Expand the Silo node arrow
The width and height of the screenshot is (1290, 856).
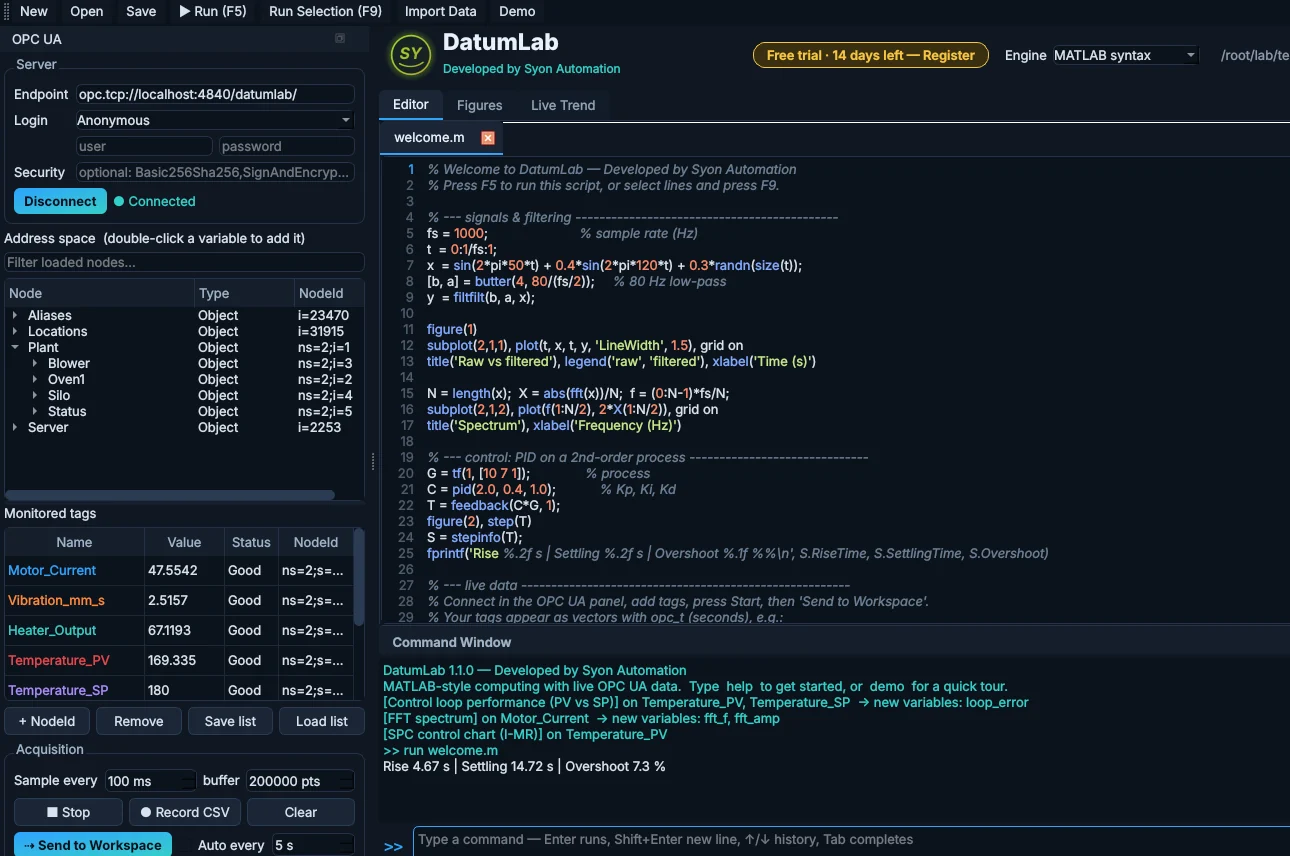pyautogui.click(x=35, y=395)
